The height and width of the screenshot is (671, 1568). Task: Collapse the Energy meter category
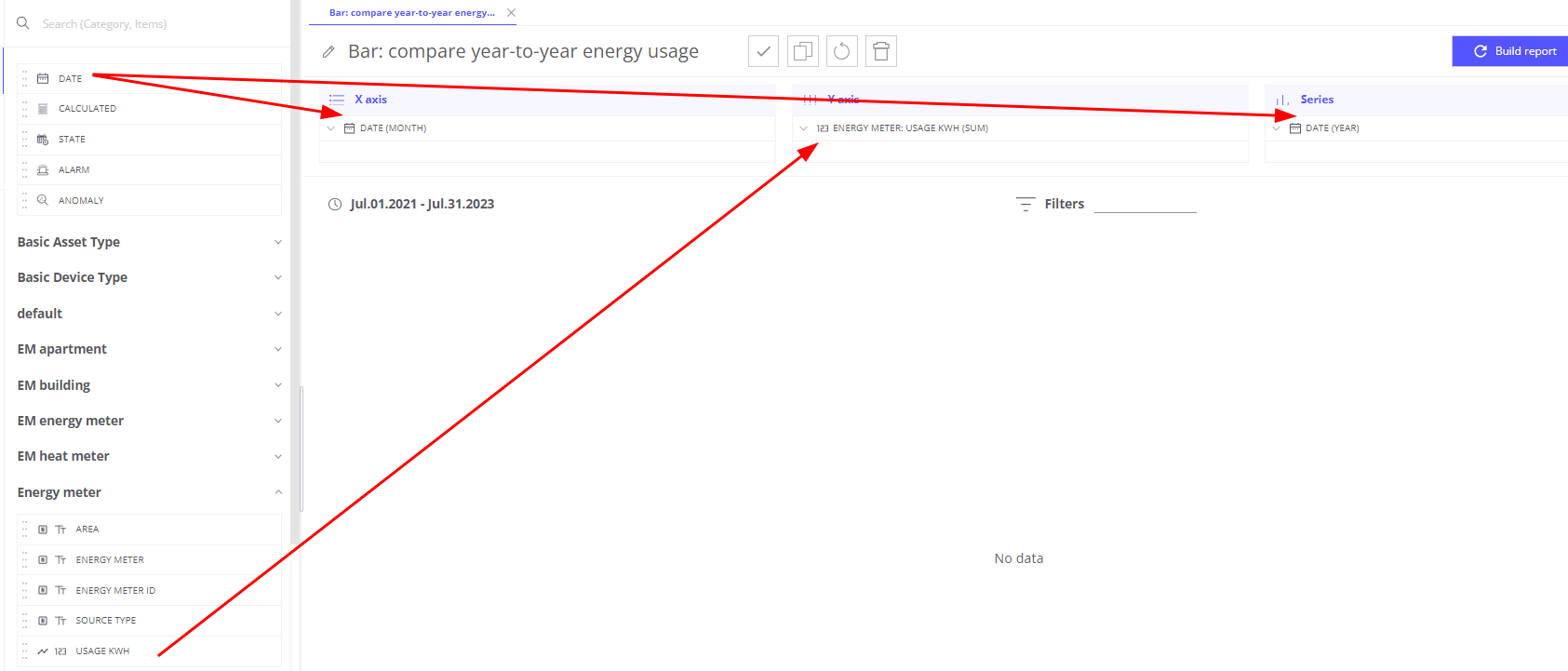click(x=277, y=492)
